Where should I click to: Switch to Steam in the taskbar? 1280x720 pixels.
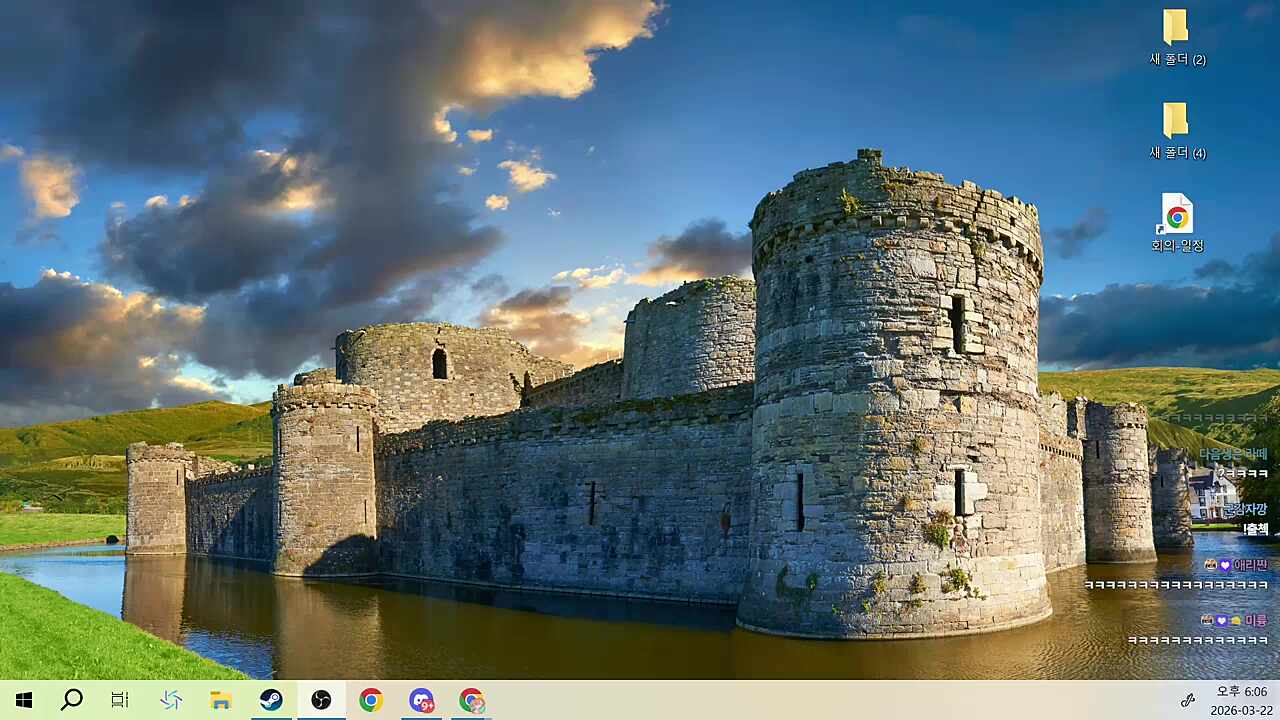pos(271,700)
